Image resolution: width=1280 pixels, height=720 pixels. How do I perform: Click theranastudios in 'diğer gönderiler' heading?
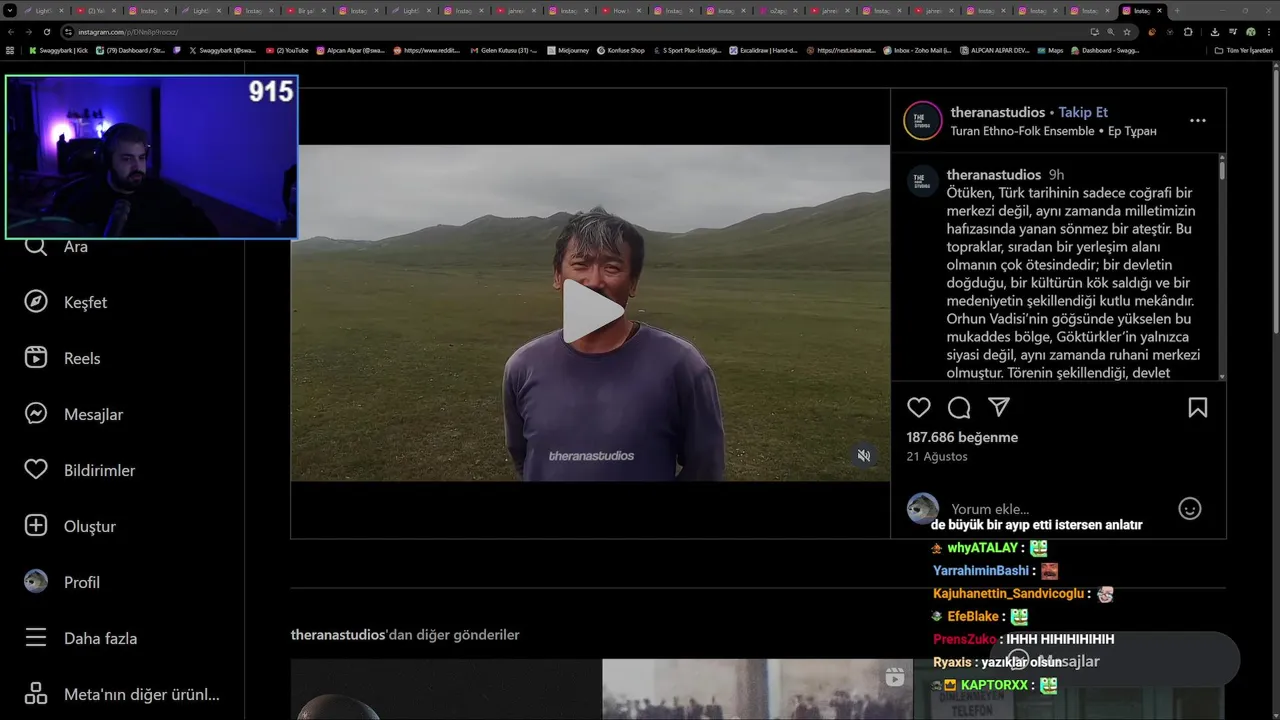click(338, 635)
